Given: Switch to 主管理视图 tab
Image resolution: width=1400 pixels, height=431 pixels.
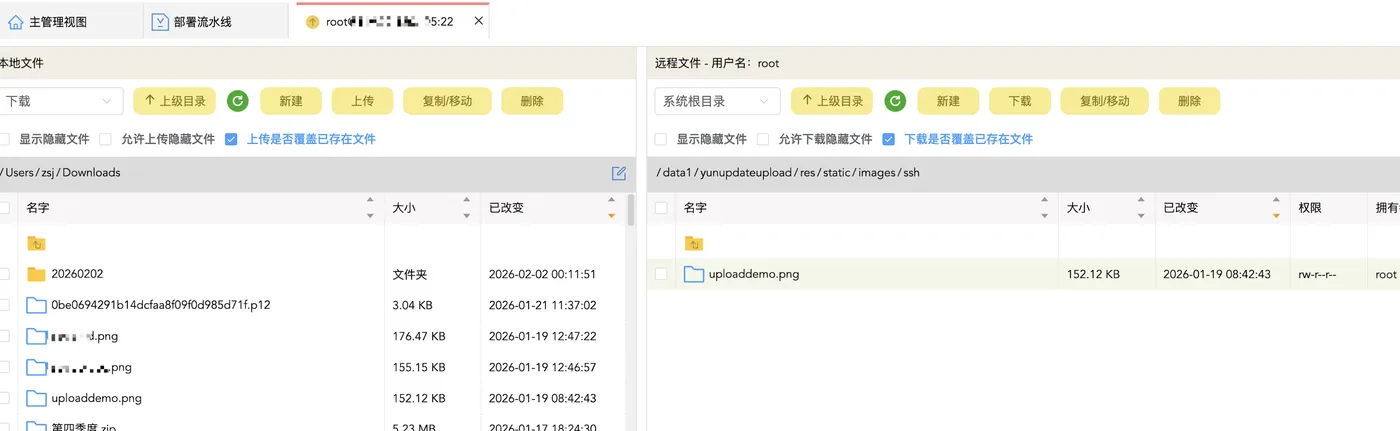Looking at the screenshot, I should pos(71,21).
